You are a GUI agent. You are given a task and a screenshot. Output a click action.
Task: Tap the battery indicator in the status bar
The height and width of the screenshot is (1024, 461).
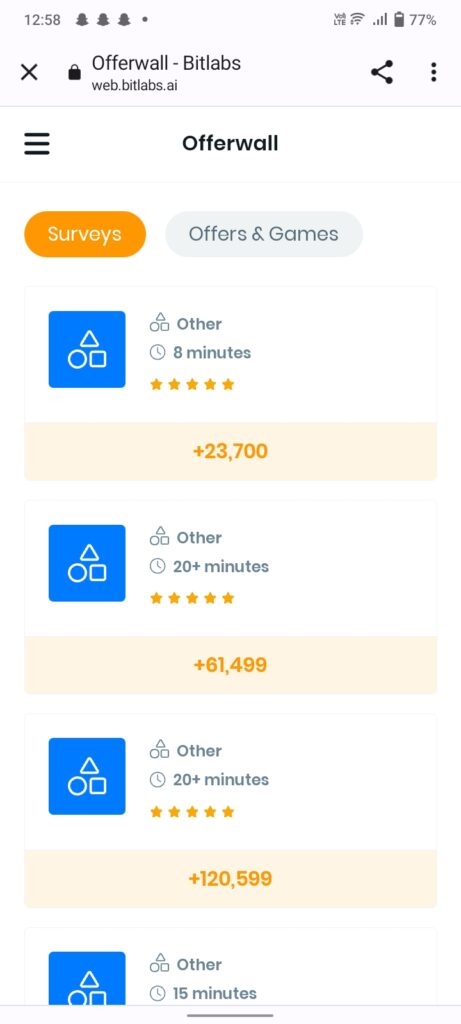click(x=399, y=20)
